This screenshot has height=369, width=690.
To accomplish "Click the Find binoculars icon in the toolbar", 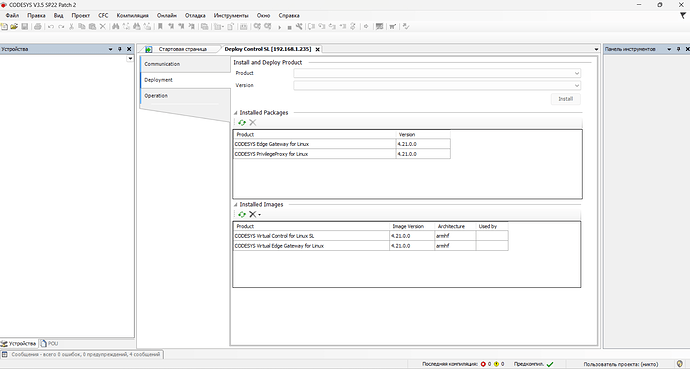I will click(x=115, y=27).
